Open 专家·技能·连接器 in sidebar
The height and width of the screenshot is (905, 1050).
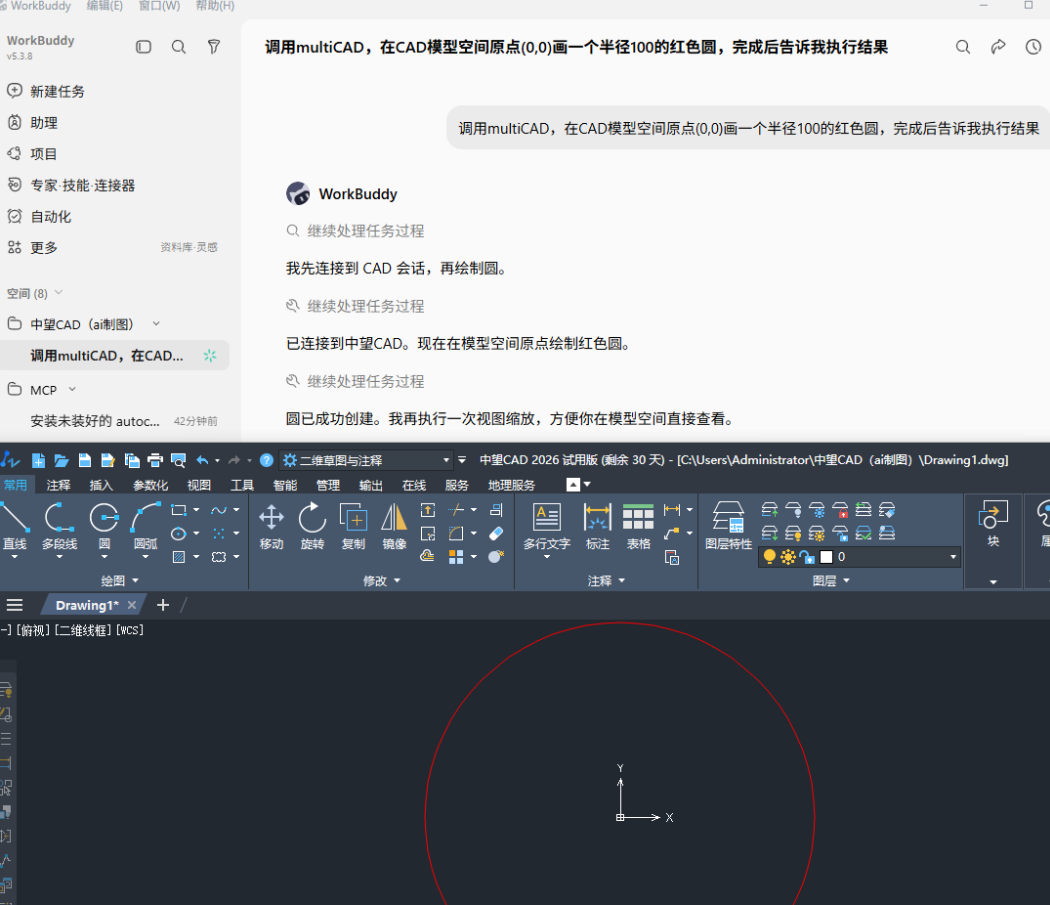click(82, 185)
